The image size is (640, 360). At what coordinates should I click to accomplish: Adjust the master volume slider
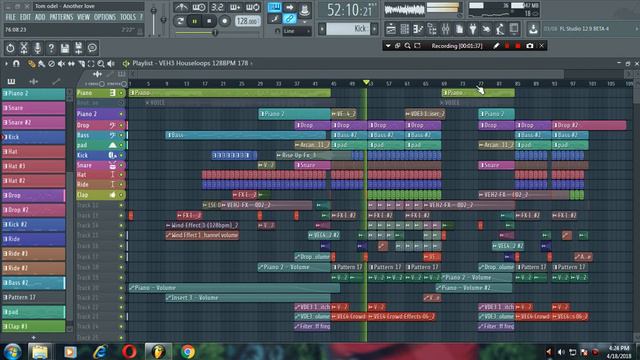point(153,11)
